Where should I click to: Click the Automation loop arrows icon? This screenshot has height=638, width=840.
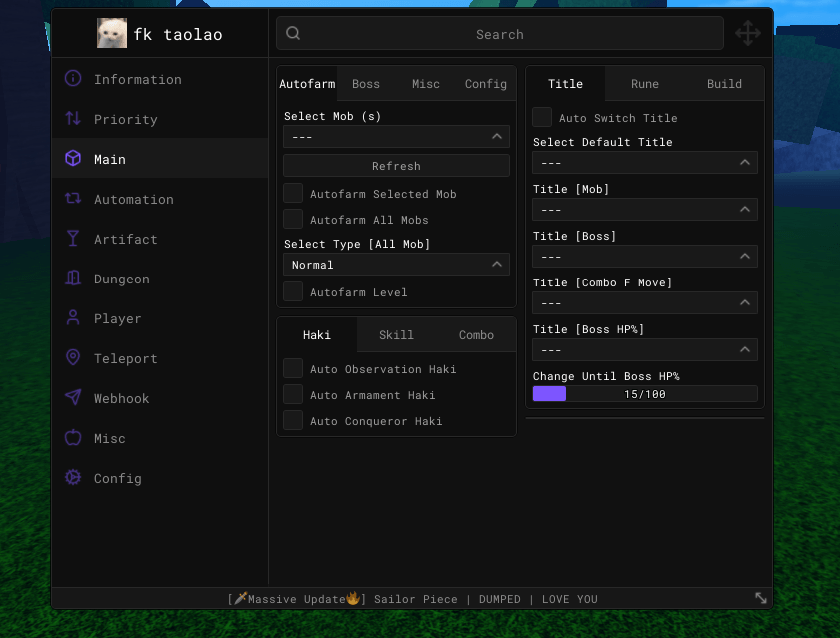73,199
